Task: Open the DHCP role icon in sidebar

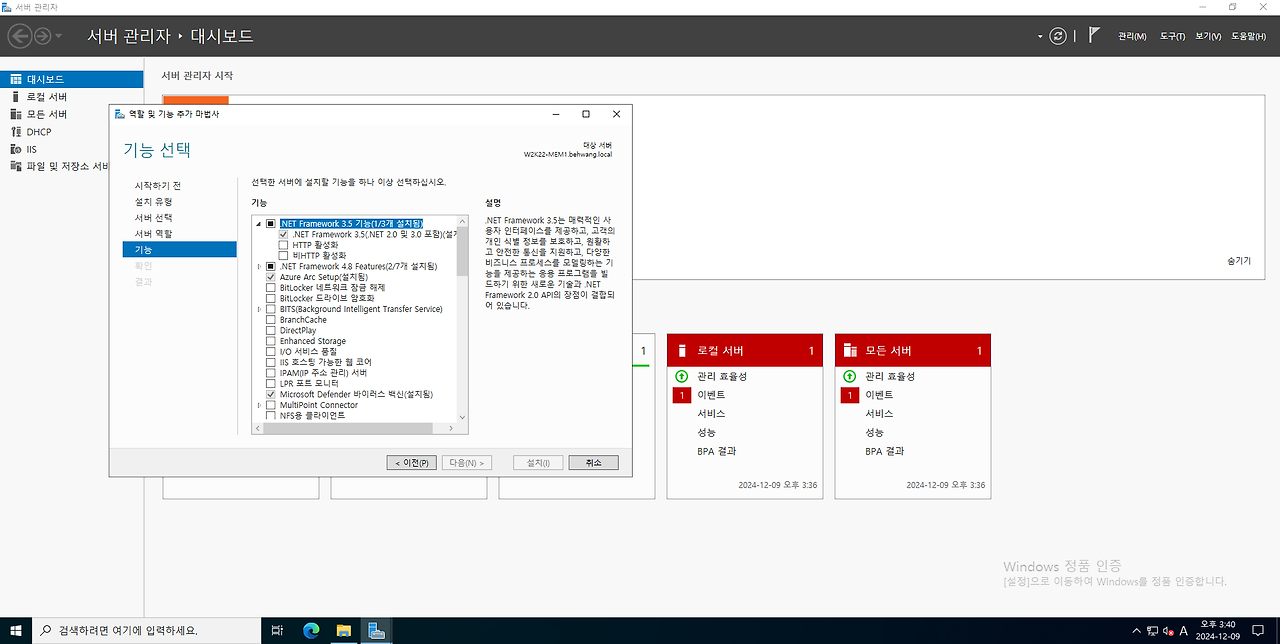Action: pos(16,132)
